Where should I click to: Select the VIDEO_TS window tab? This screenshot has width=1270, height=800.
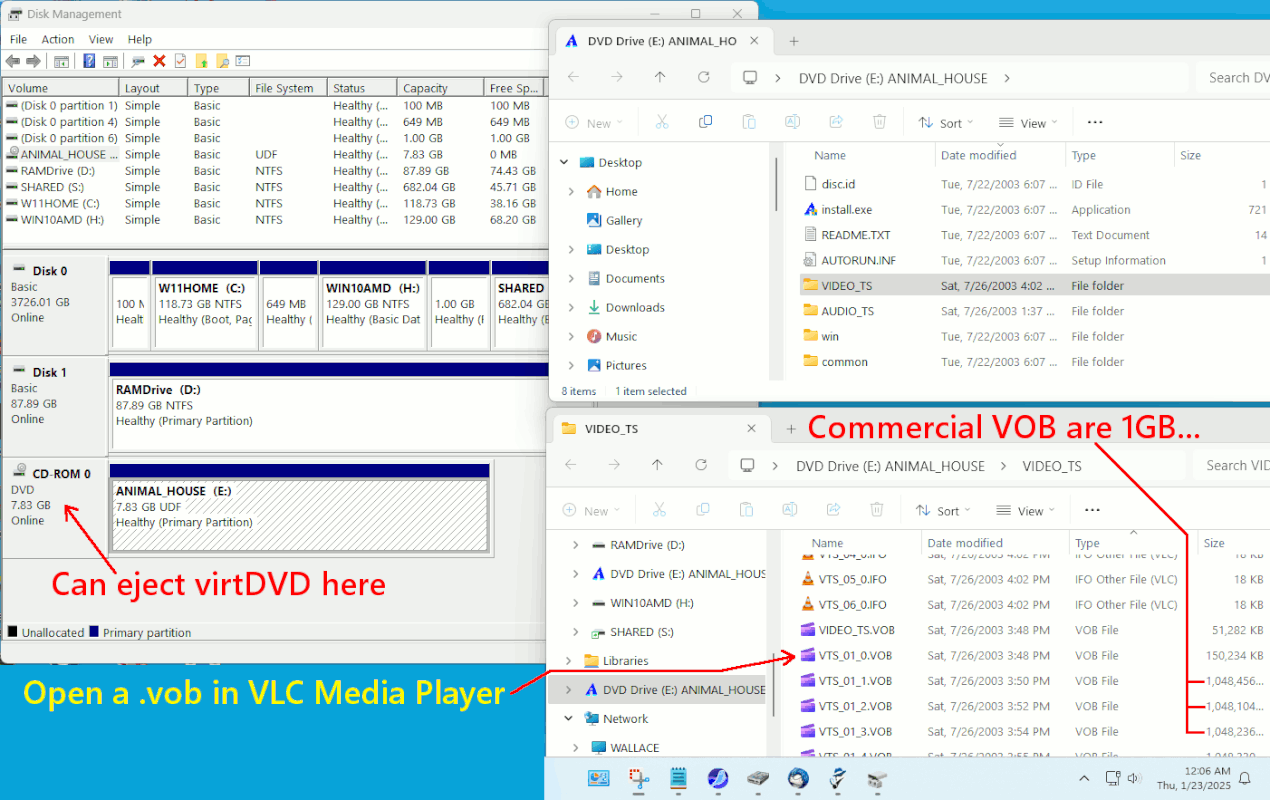pyautogui.click(x=660, y=429)
